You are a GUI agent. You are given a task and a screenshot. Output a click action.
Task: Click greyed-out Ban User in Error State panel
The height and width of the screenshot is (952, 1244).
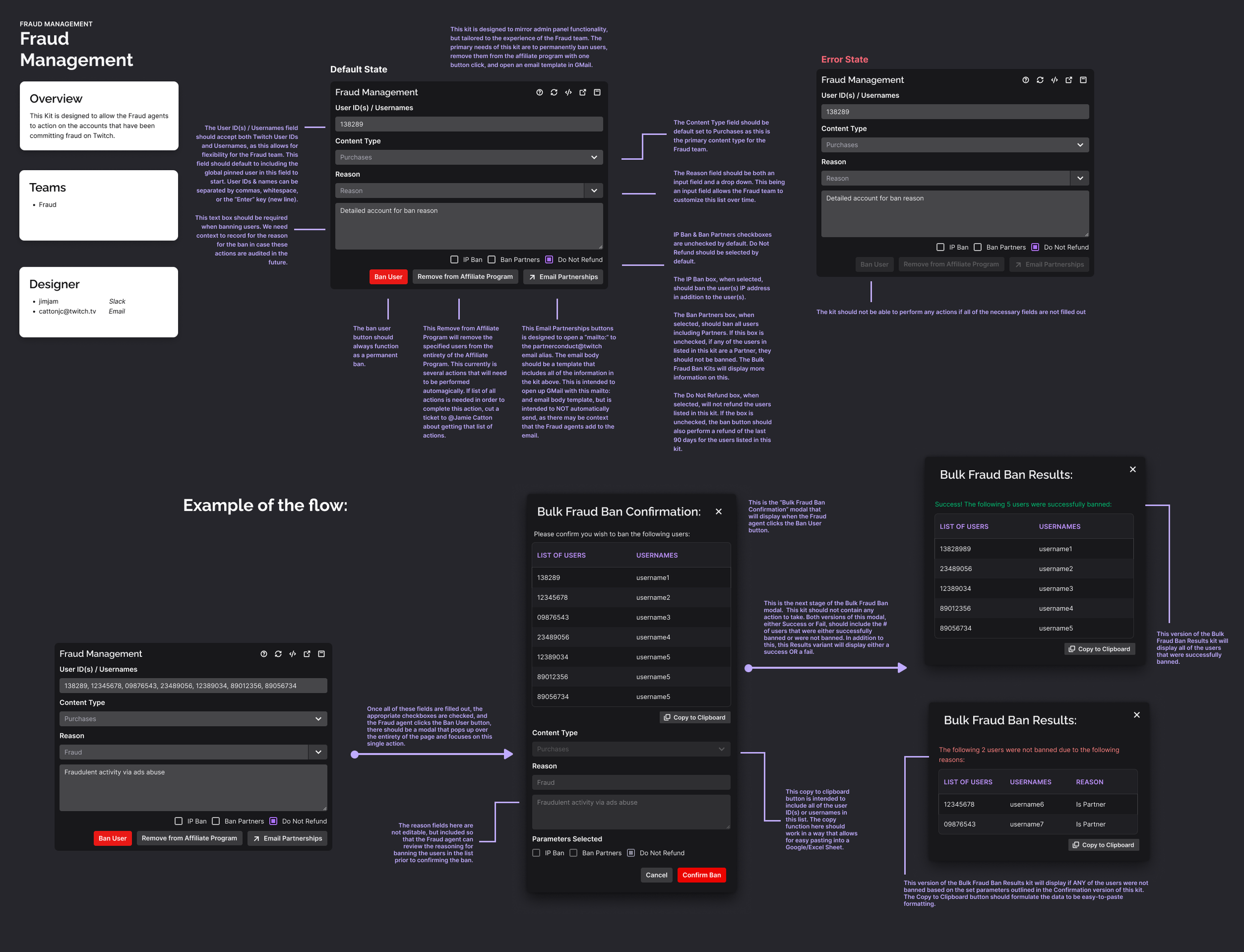(x=874, y=265)
